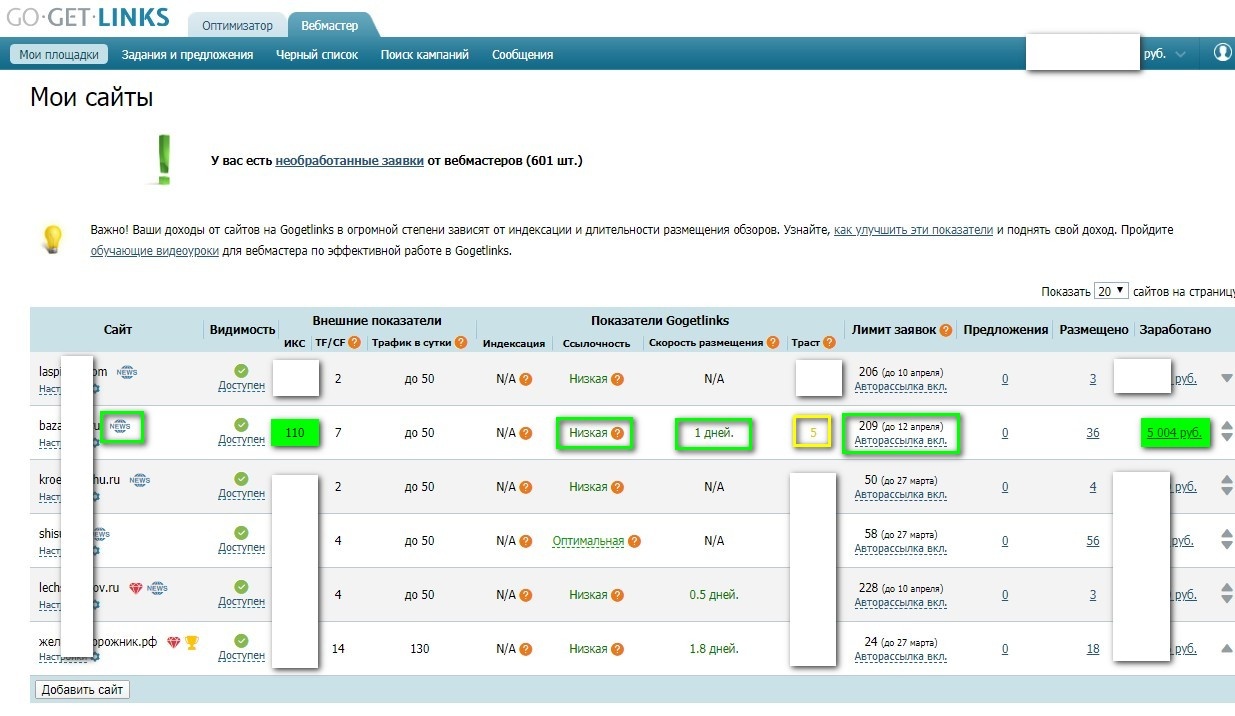This screenshot has width=1235, height=716.
Task: Open the user profile icon in the header
Action: coord(1223,53)
